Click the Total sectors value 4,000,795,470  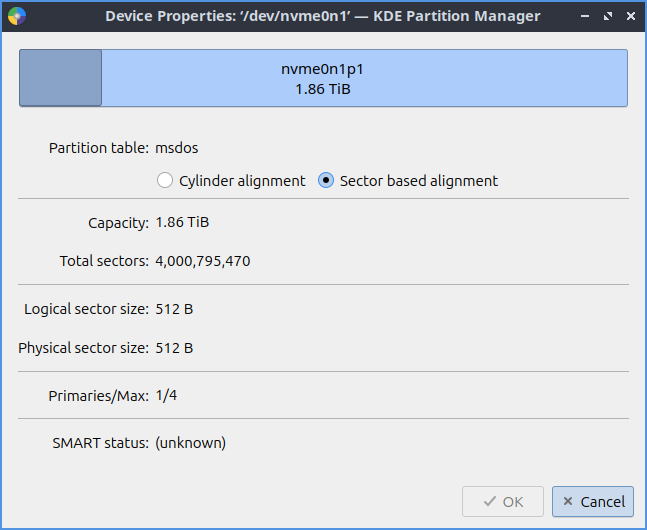pos(203,261)
